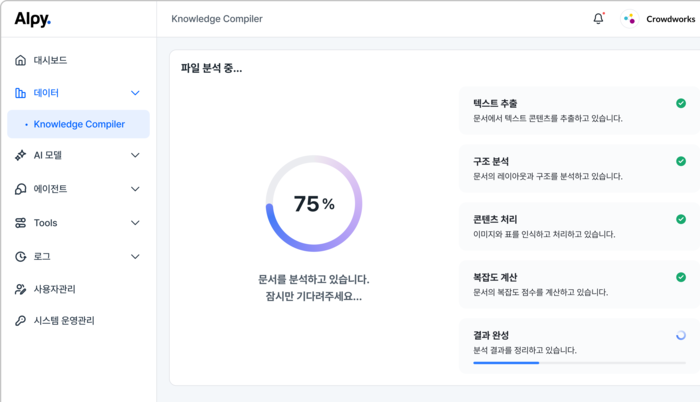Click the 로그 clock icon
Image resolution: width=700 pixels, height=402 pixels.
click(x=21, y=256)
